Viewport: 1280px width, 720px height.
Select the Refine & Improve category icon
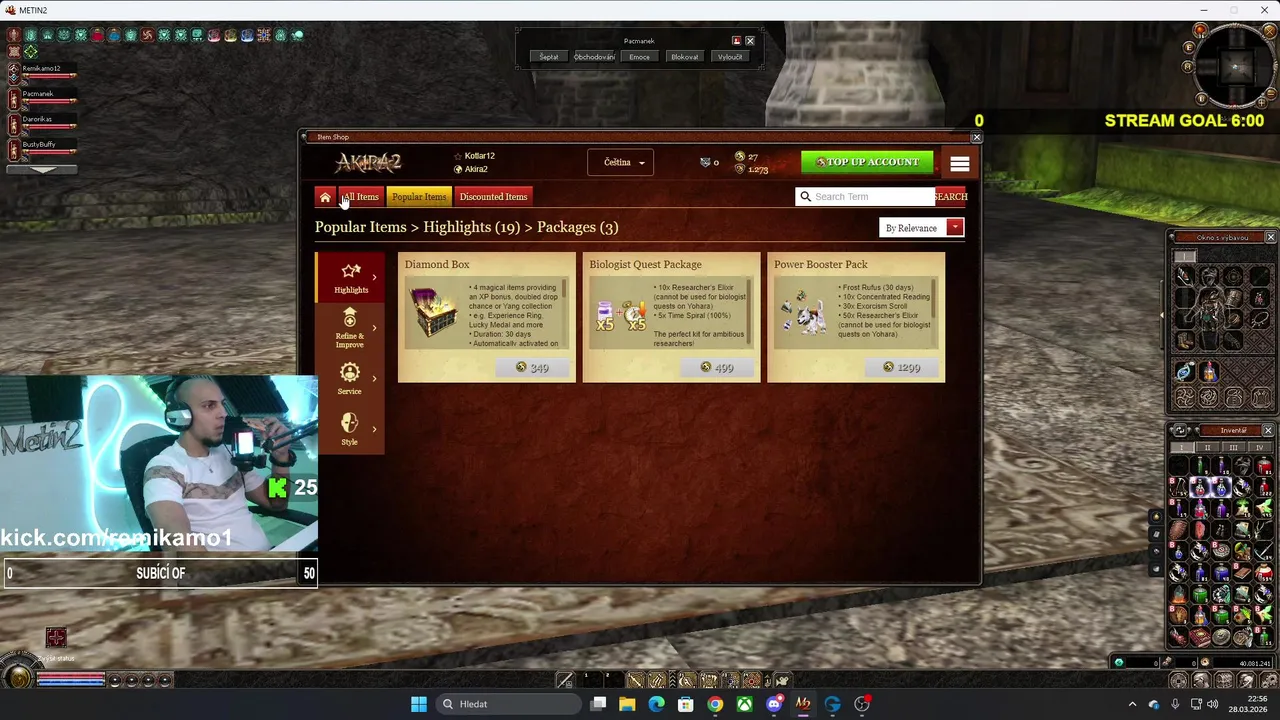click(349, 318)
